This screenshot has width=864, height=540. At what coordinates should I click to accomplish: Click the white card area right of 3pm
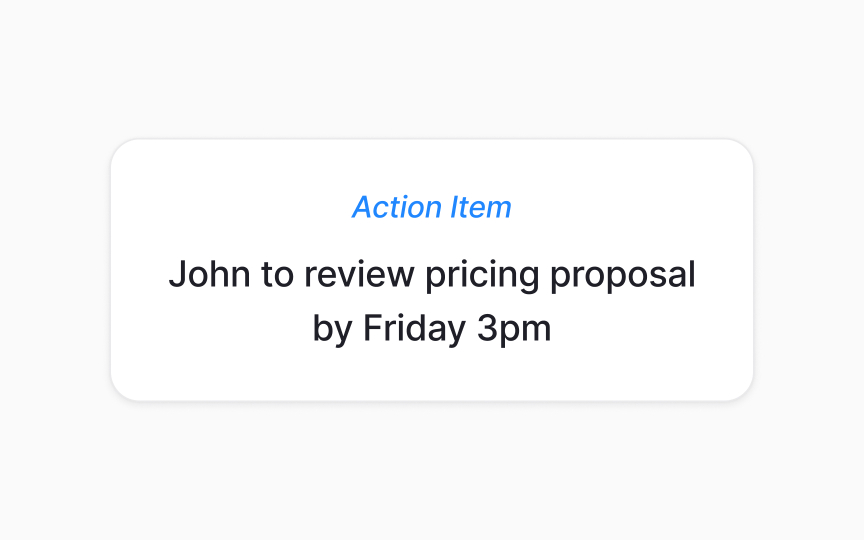click(x=652, y=330)
